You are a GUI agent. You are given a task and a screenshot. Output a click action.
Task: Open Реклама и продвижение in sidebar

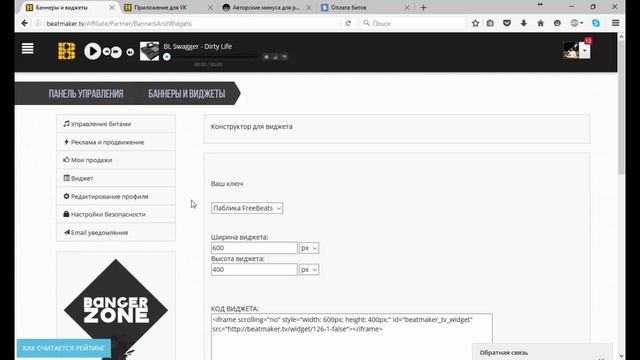pyautogui.click(x=116, y=142)
